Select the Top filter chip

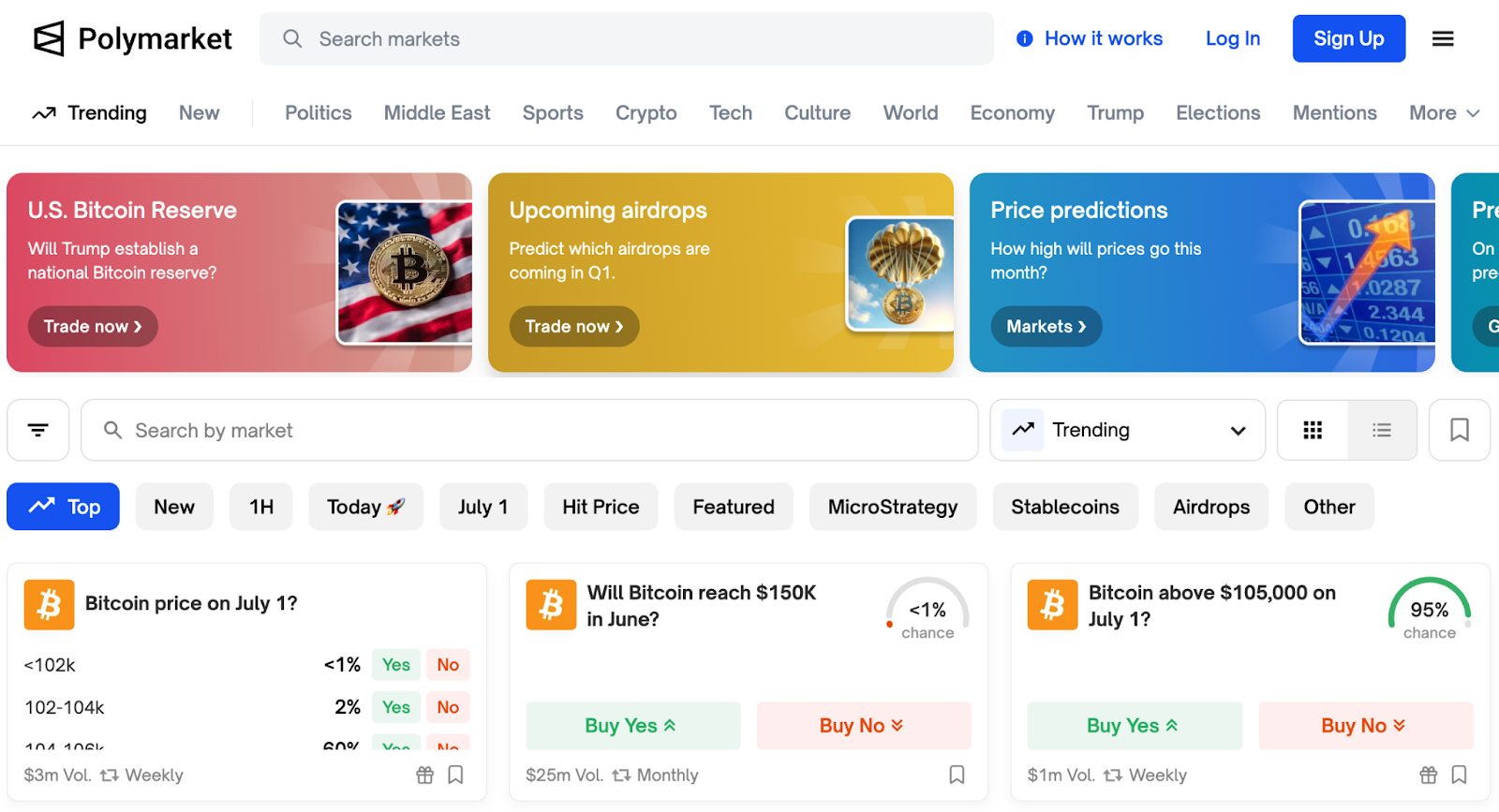pos(64,507)
